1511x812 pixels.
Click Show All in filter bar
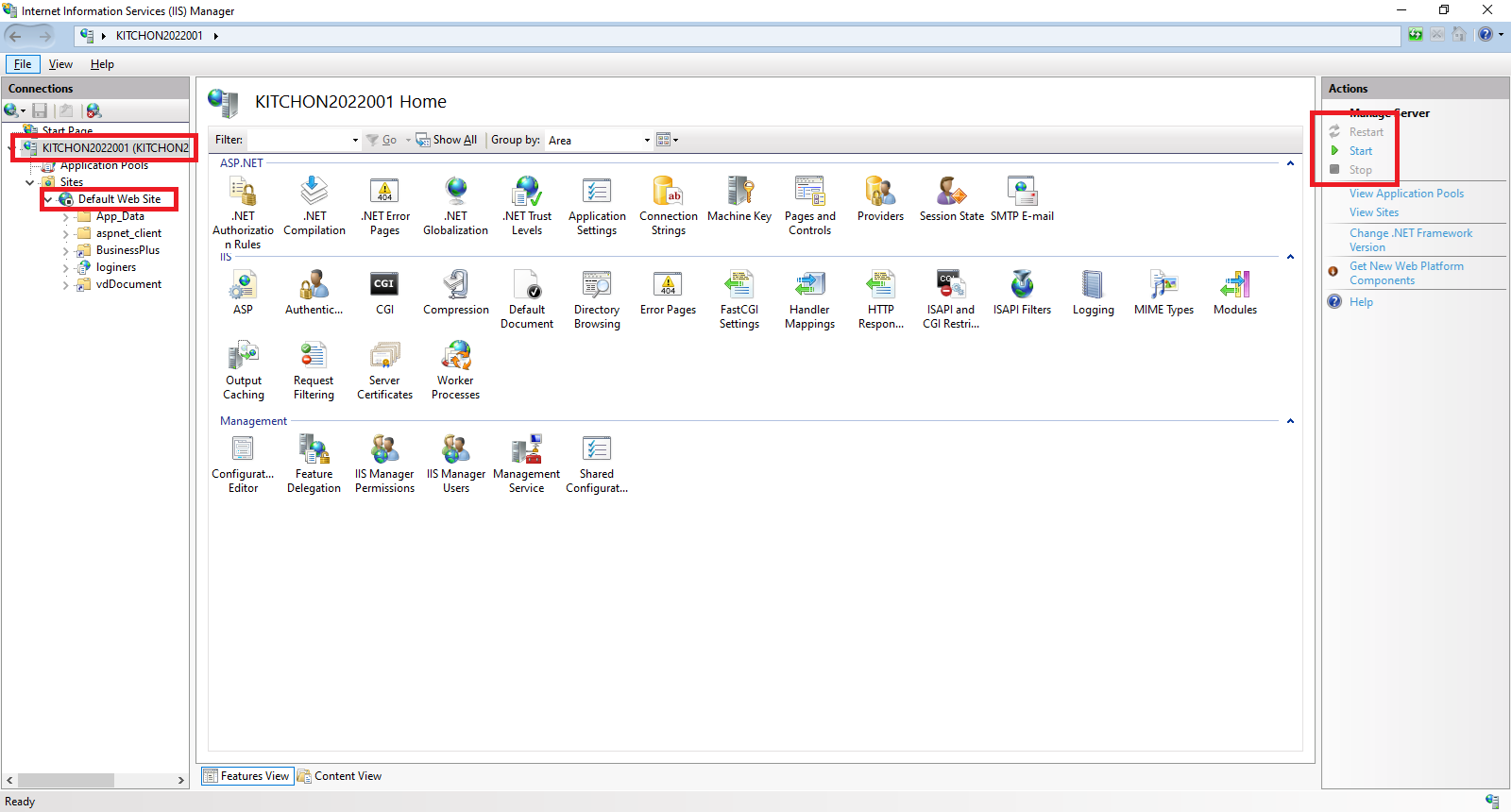coord(447,140)
